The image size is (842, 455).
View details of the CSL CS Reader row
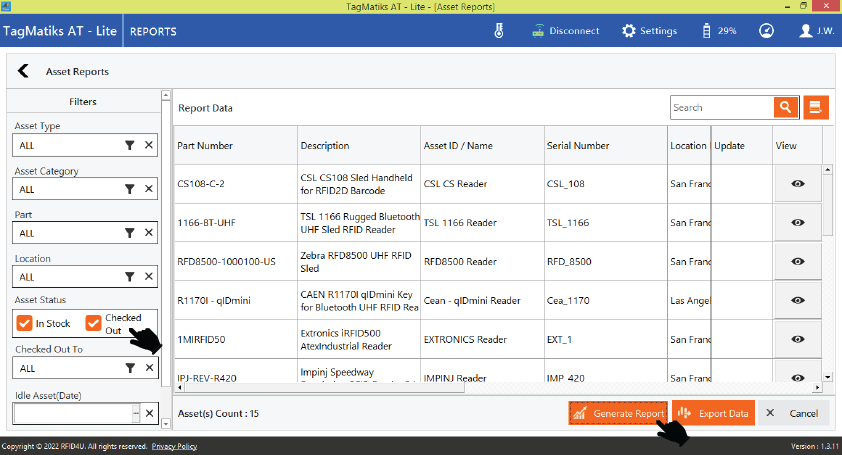(x=797, y=183)
